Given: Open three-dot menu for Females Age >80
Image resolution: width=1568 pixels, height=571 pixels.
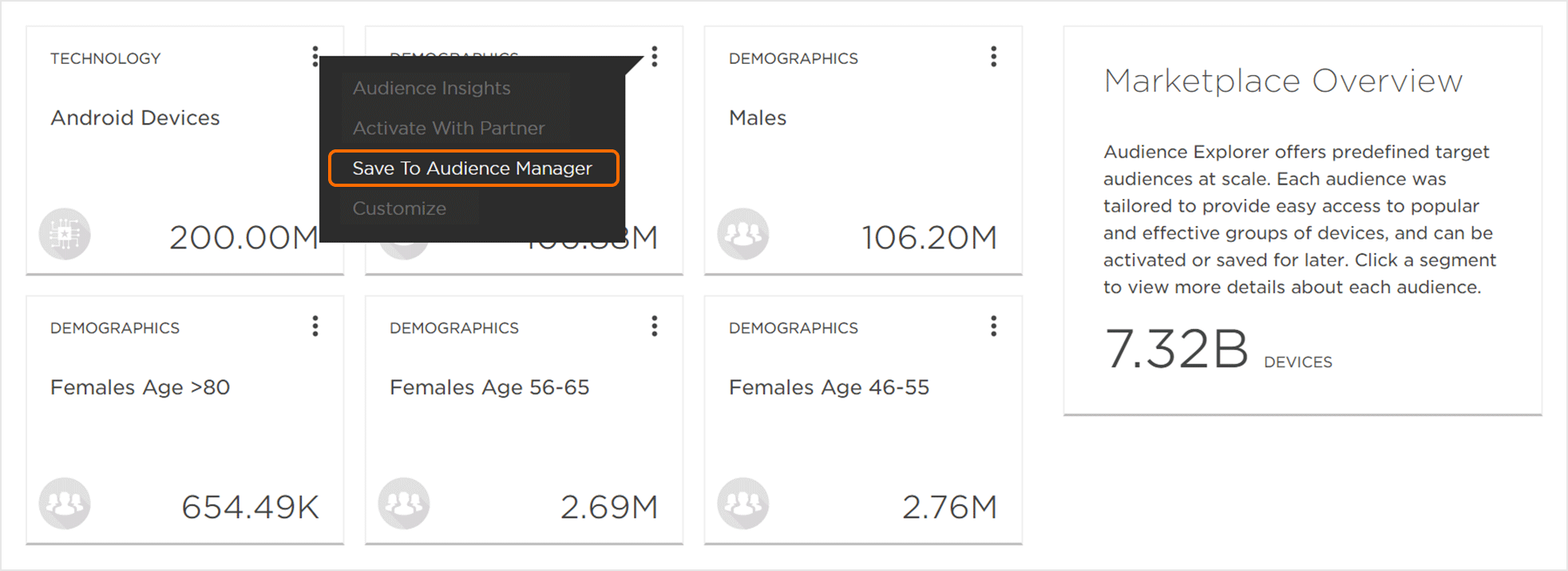Looking at the screenshot, I should [x=315, y=326].
